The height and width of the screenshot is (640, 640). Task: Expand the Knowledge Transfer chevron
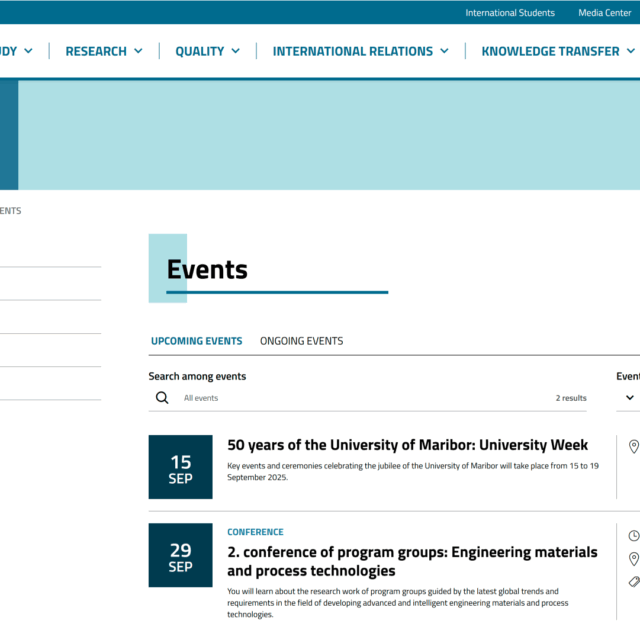(x=631, y=51)
